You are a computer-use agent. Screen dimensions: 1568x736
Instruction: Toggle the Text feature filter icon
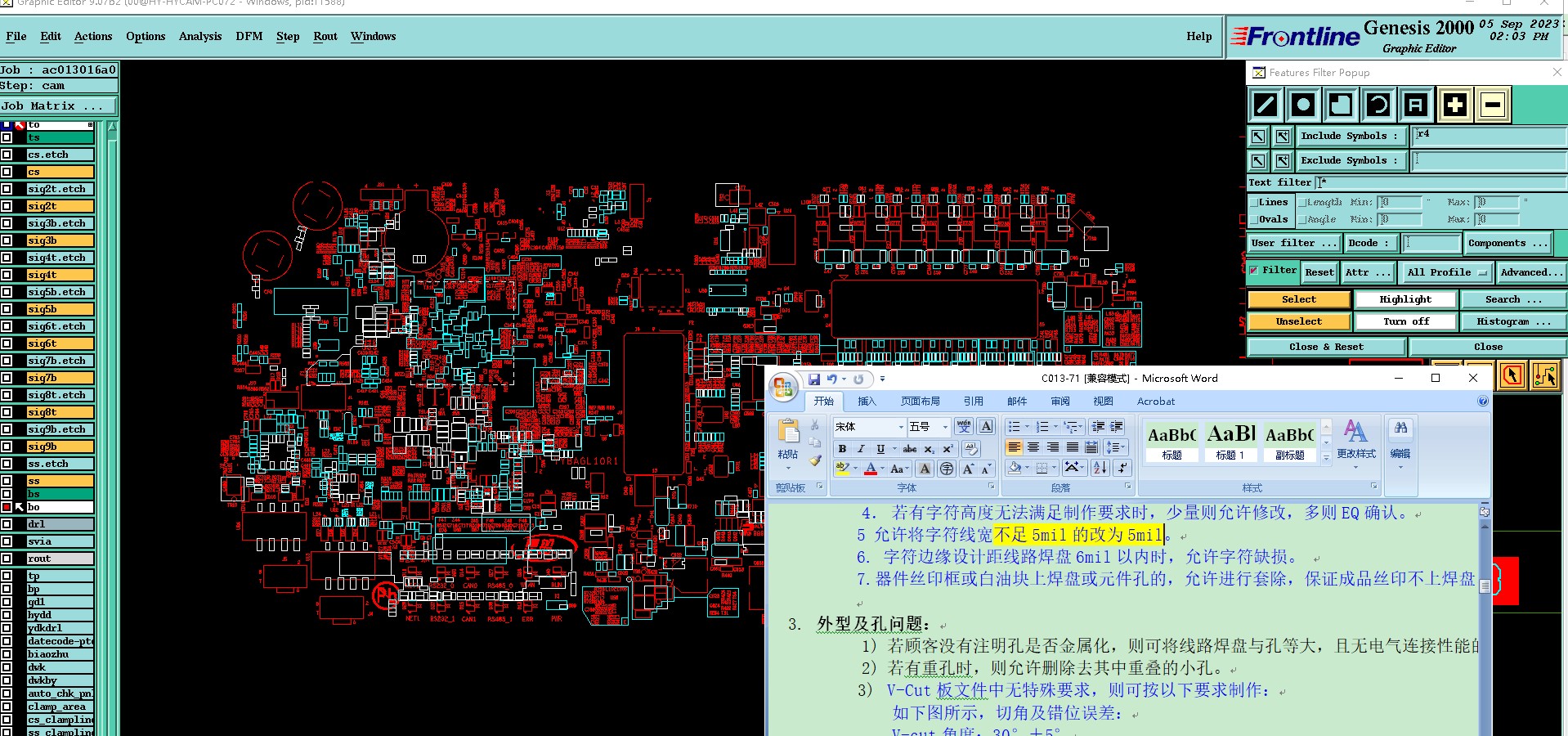pos(1416,105)
